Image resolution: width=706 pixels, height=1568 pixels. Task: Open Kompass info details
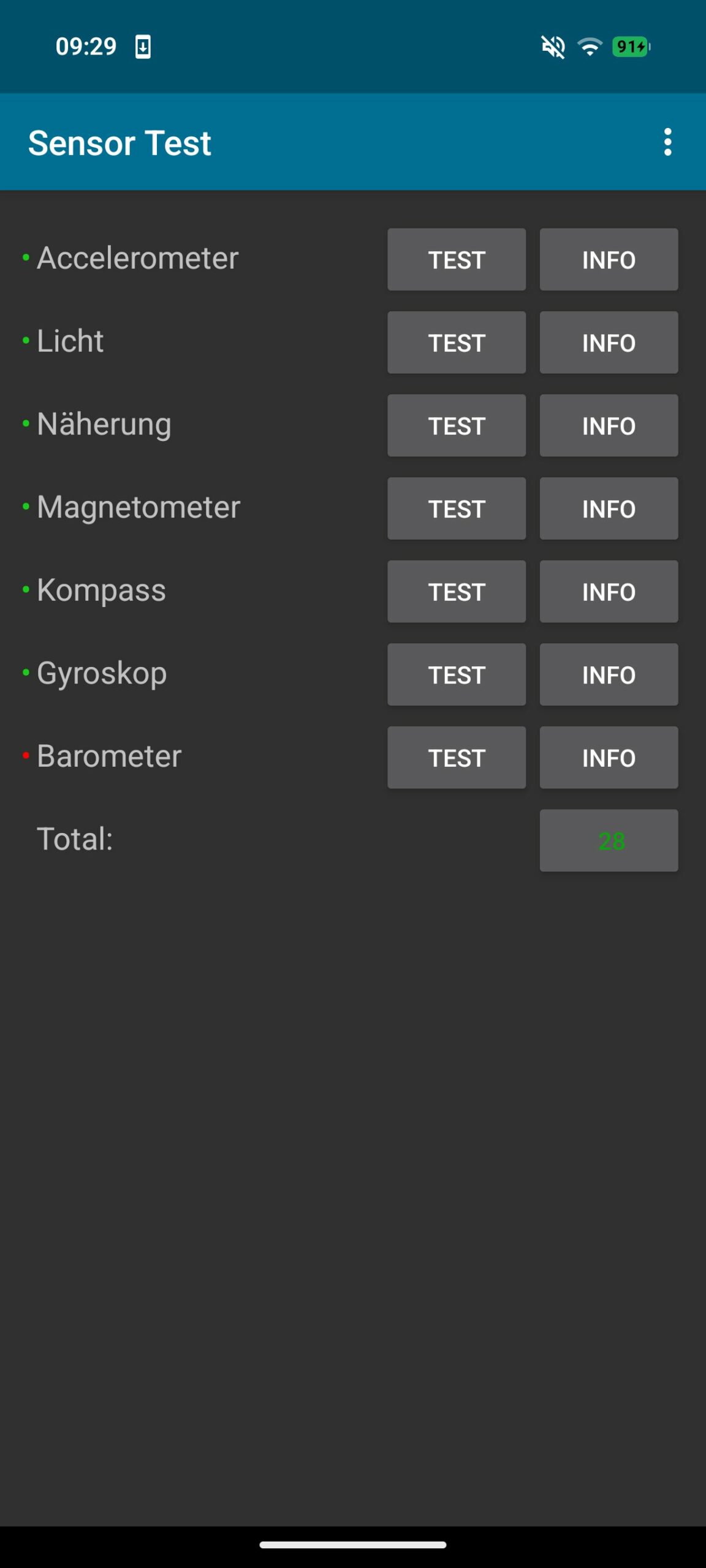[x=609, y=592]
